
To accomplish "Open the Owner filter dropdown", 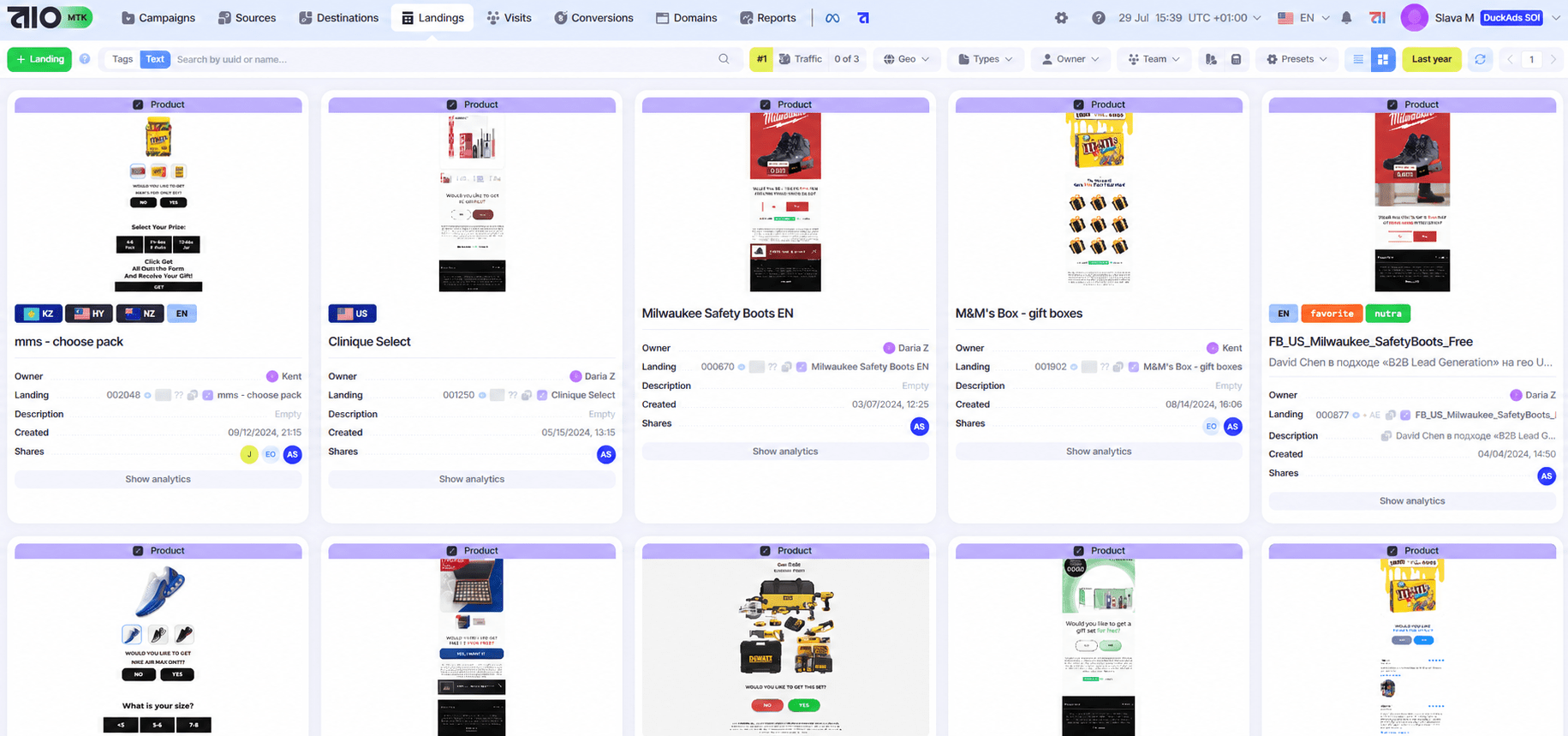I will pyautogui.click(x=1070, y=59).
